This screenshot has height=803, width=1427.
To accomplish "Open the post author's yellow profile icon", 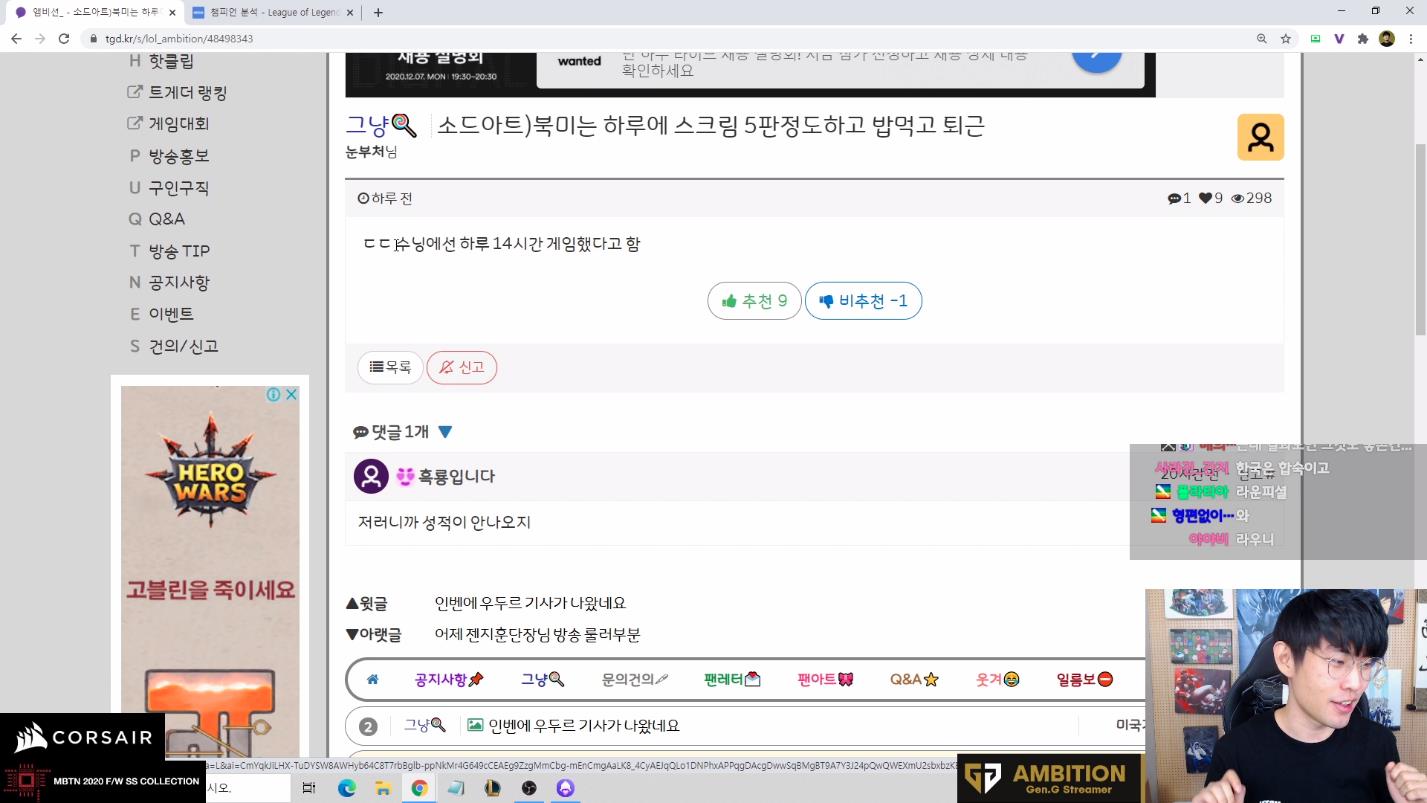I will (1260, 137).
